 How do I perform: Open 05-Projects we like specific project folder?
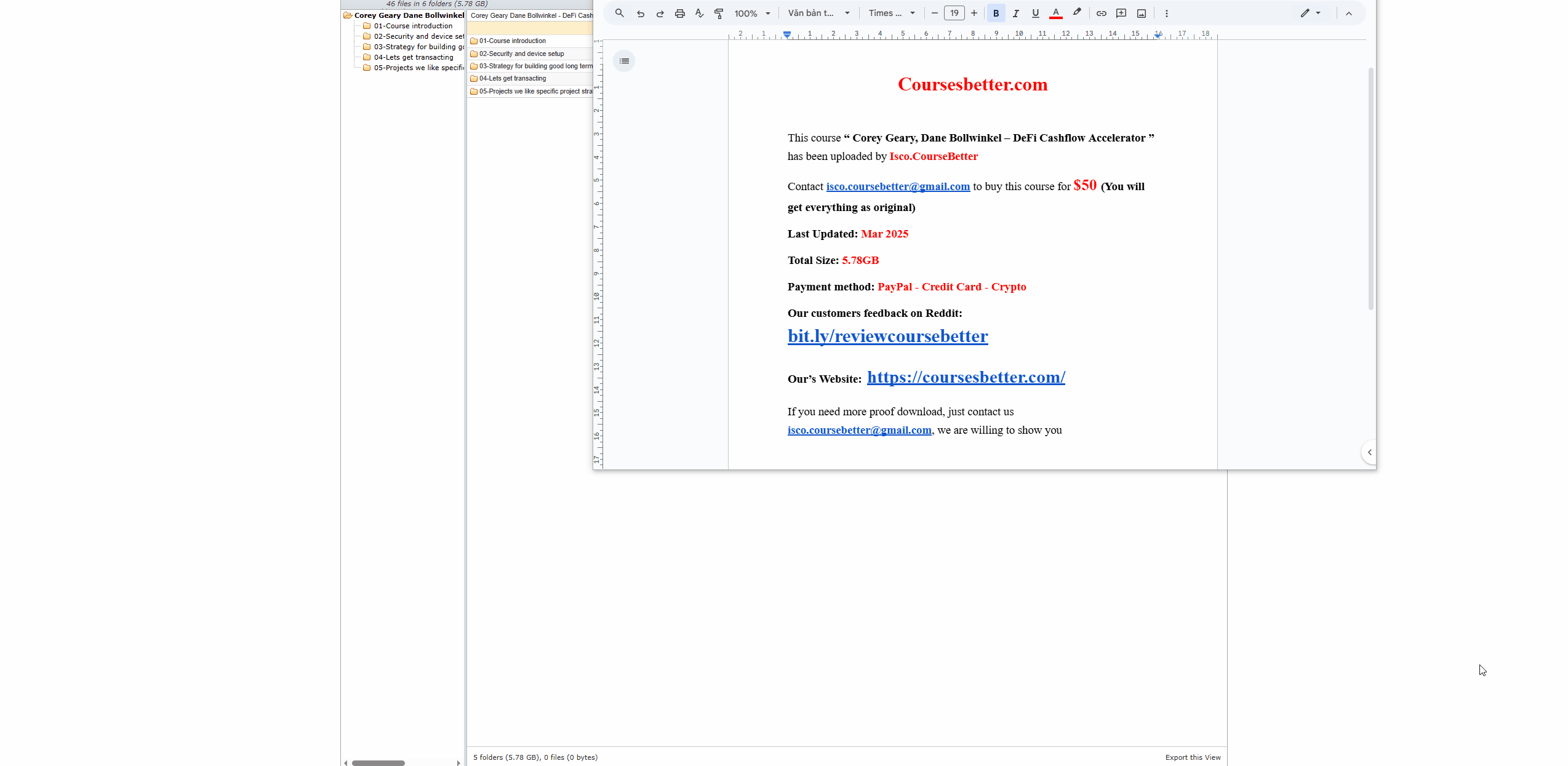531,91
